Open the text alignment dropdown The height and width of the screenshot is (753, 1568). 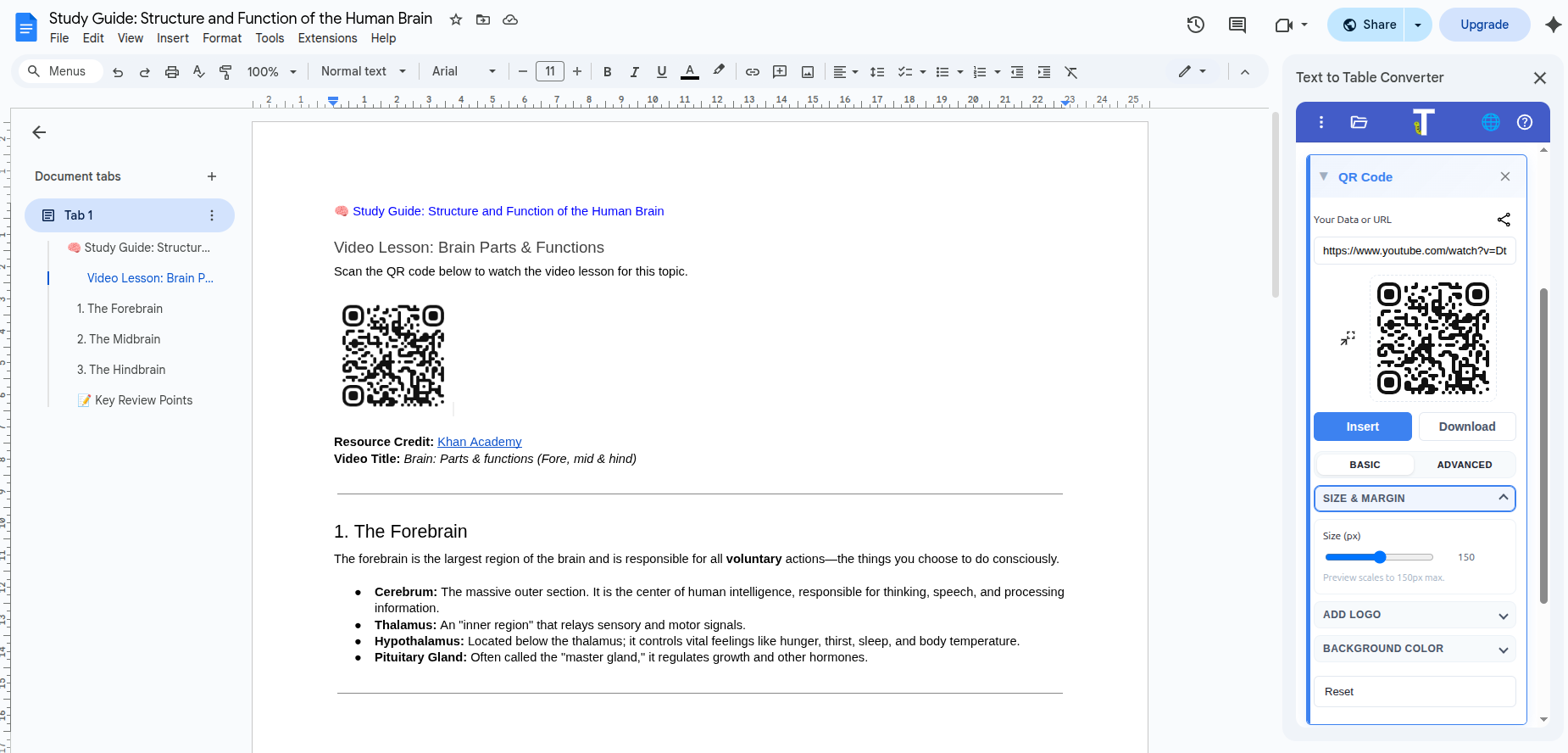(846, 72)
